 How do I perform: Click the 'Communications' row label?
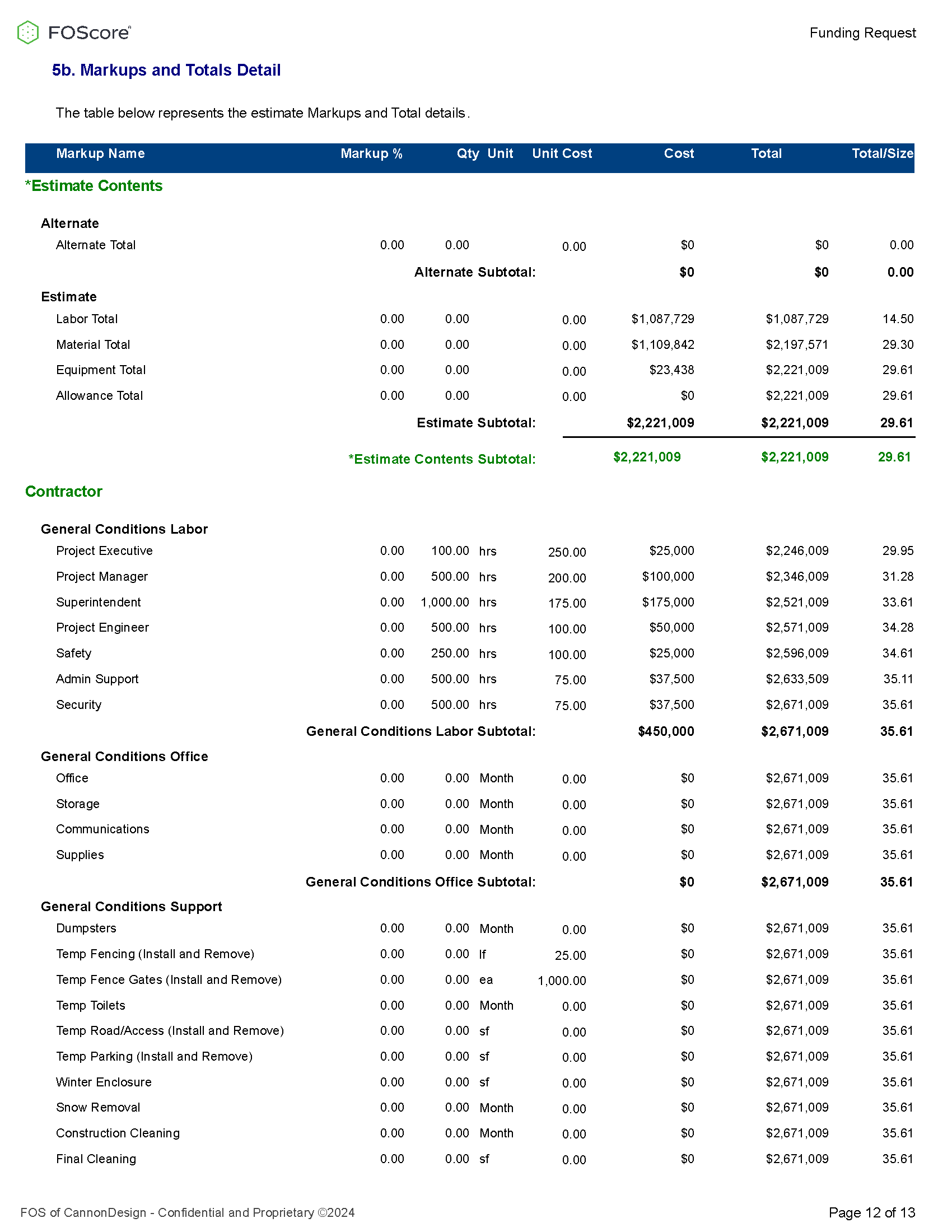click(102, 829)
